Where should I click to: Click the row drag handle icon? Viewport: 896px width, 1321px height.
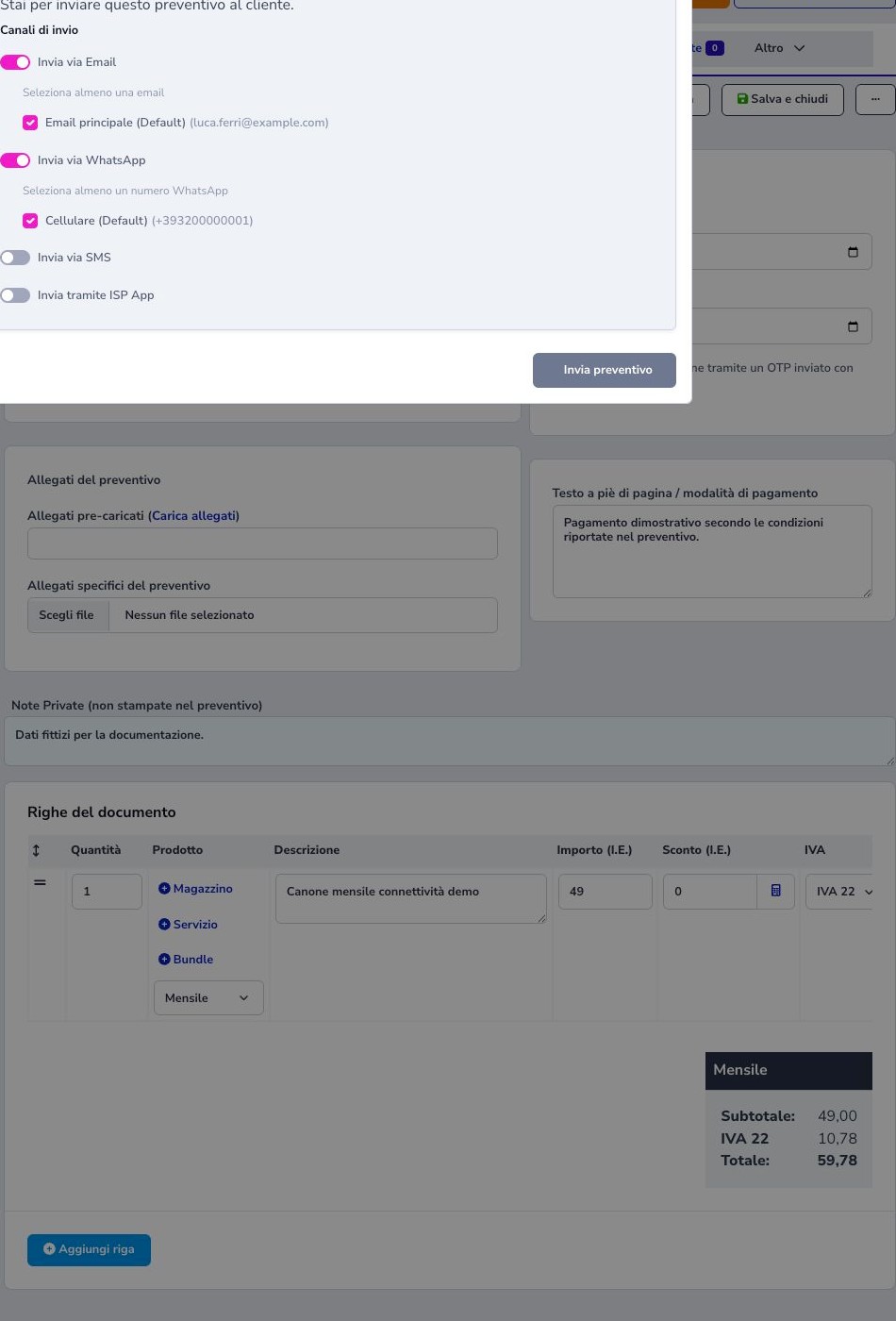click(40, 883)
